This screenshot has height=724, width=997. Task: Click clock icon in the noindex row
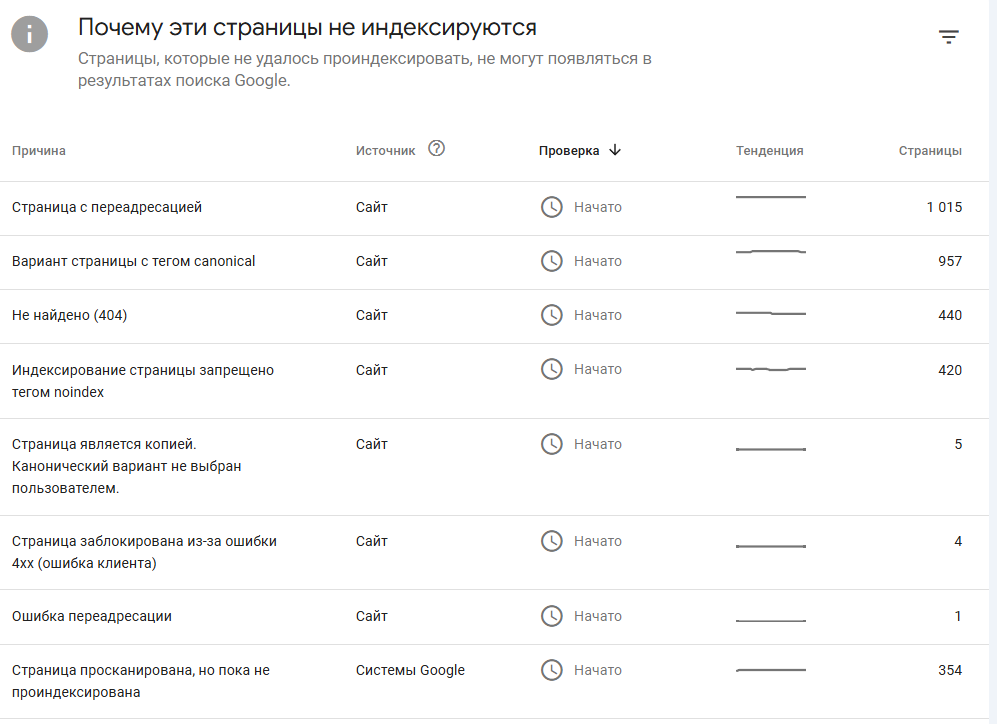(551, 369)
